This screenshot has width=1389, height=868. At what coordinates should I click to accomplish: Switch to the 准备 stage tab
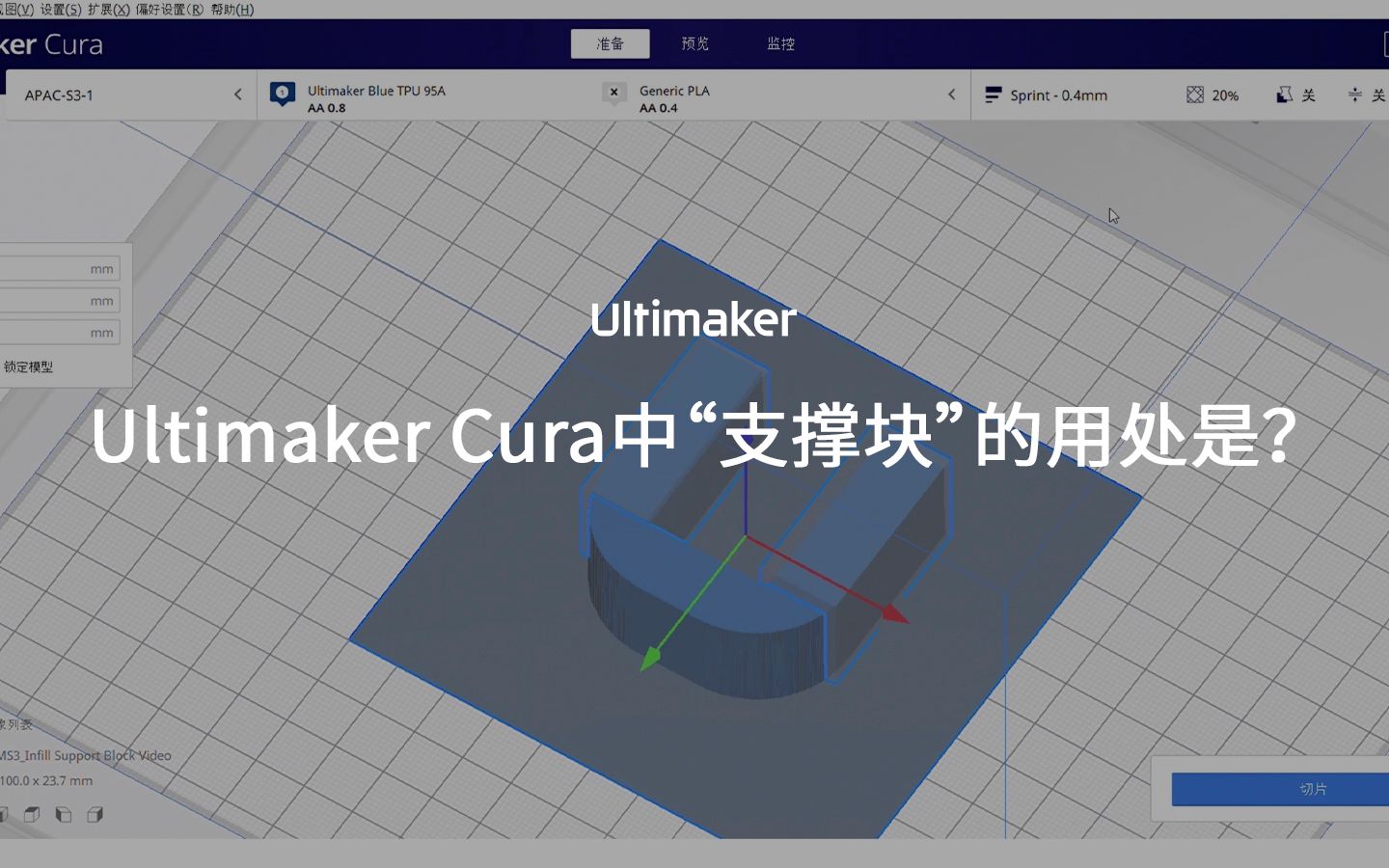[610, 43]
